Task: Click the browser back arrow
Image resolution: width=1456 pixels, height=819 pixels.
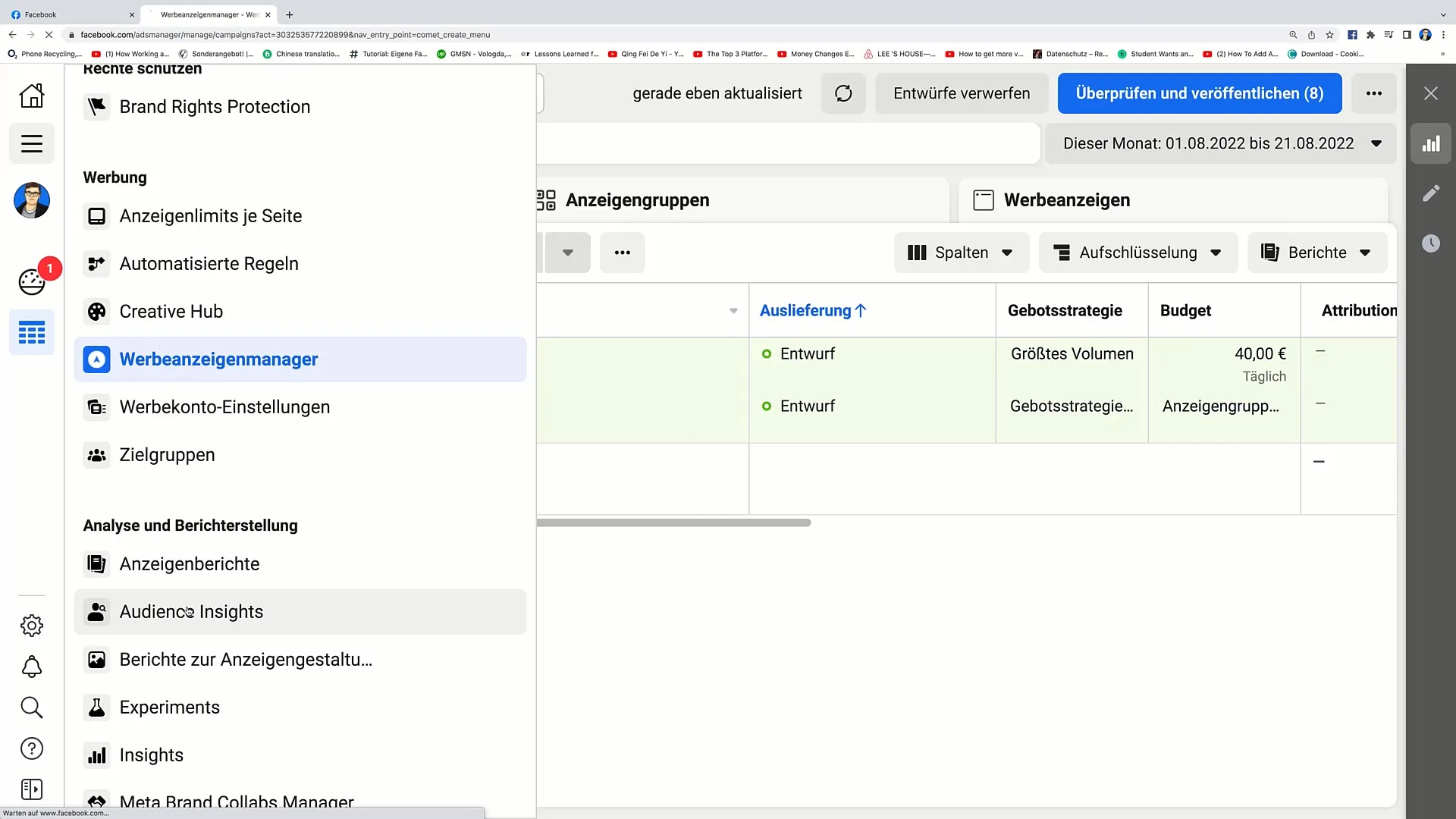Action: (x=12, y=35)
